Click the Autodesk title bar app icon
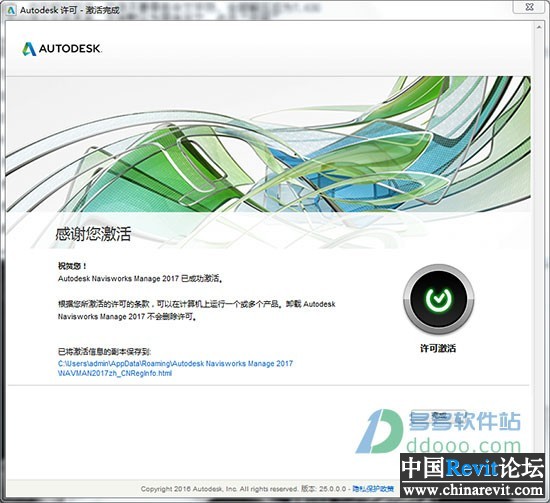The image size is (550, 503). tap(11, 10)
